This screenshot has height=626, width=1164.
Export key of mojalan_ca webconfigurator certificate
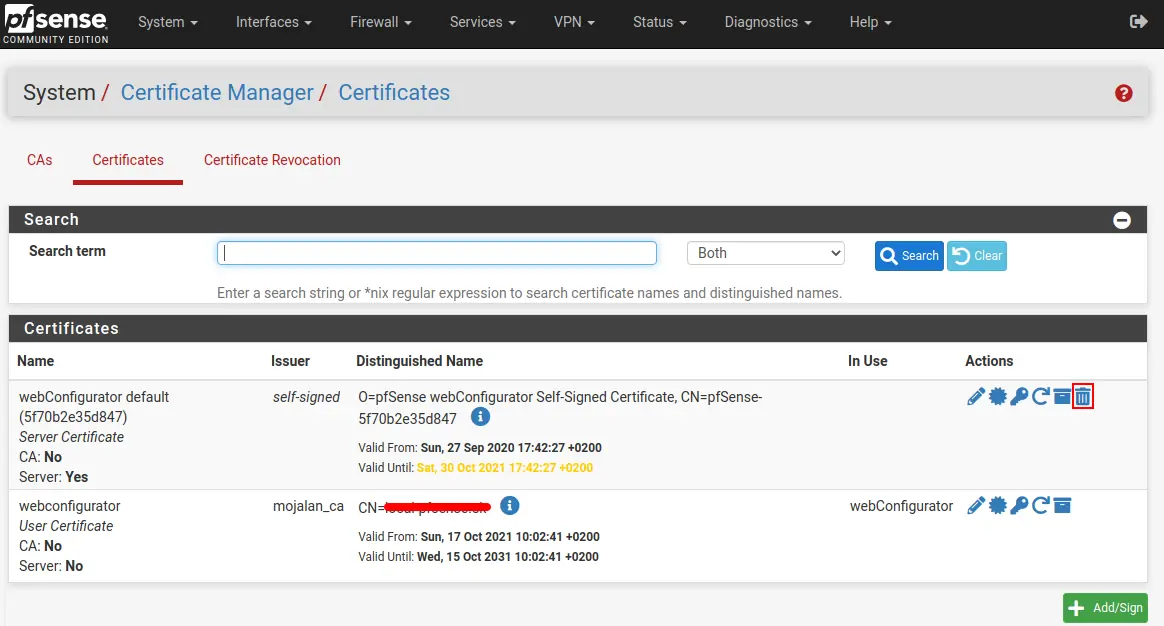click(x=1019, y=506)
